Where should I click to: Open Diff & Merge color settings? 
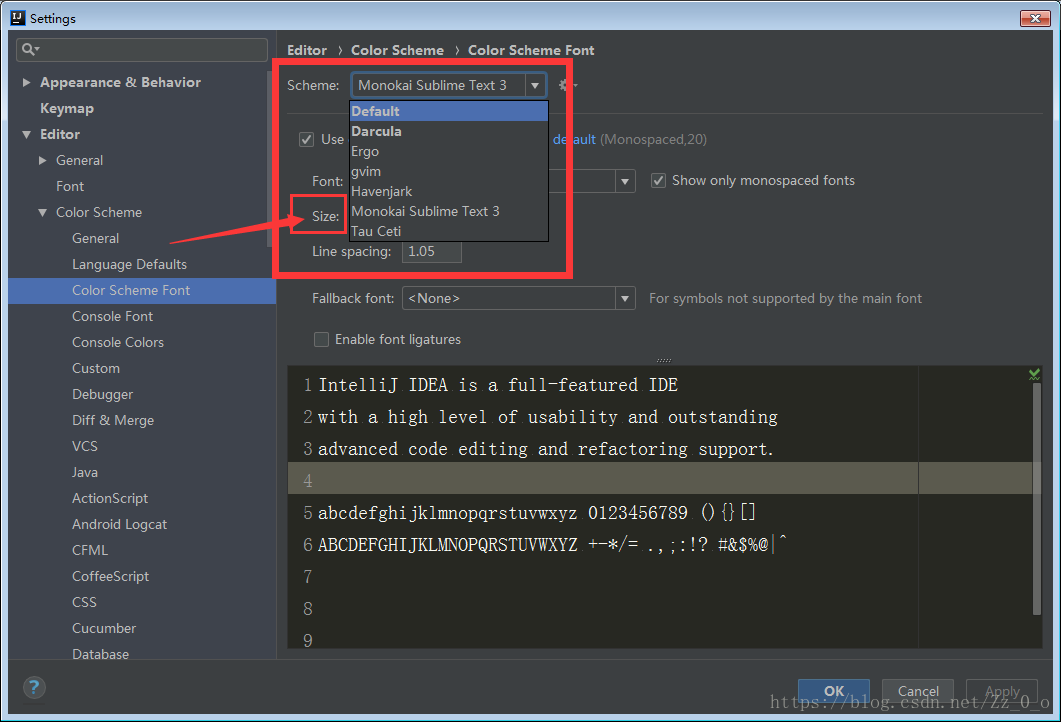pos(113,420)
